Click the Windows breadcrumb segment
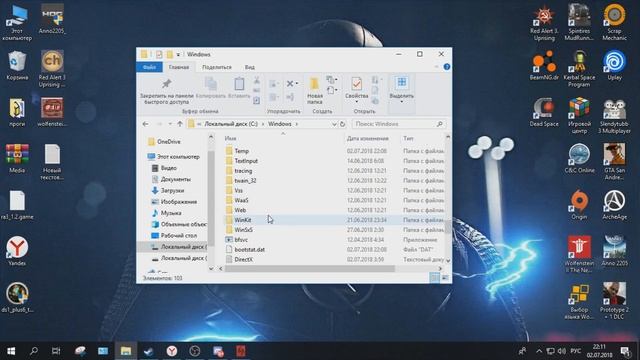The image size is (640, 360). point(280,124)
